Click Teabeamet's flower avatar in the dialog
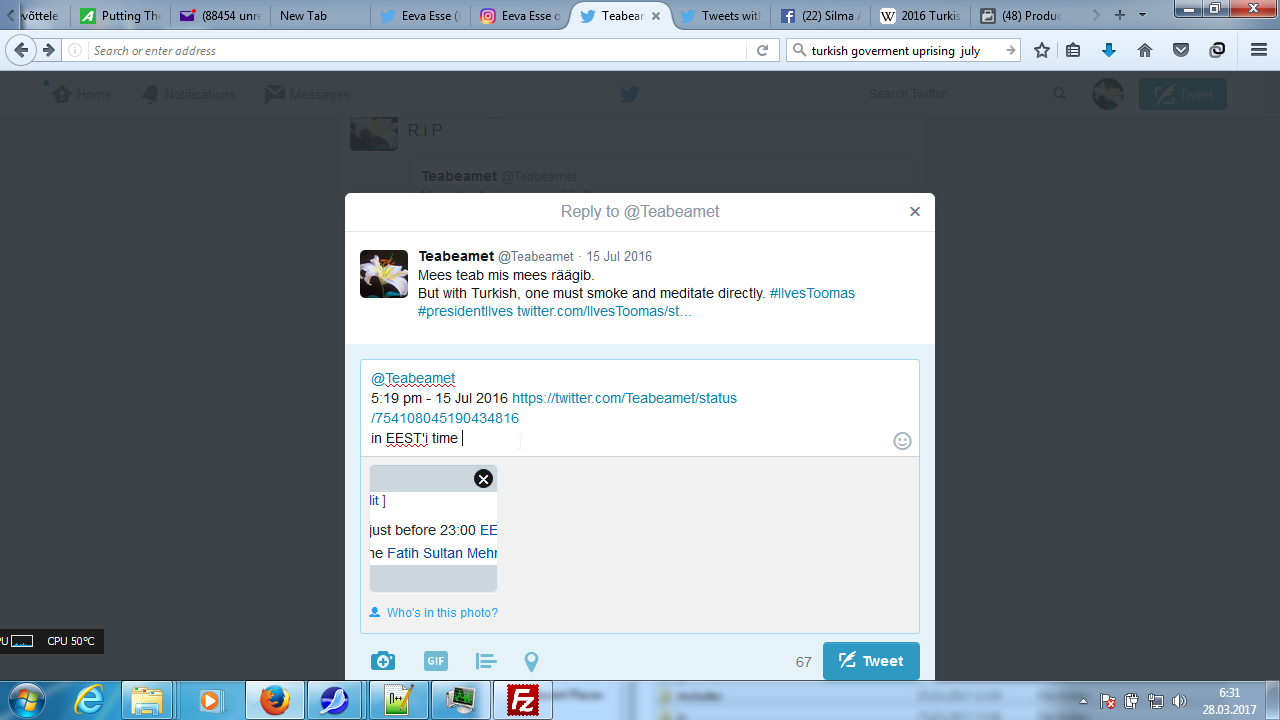Screen dimensions: 1280x720 [384, 274]
